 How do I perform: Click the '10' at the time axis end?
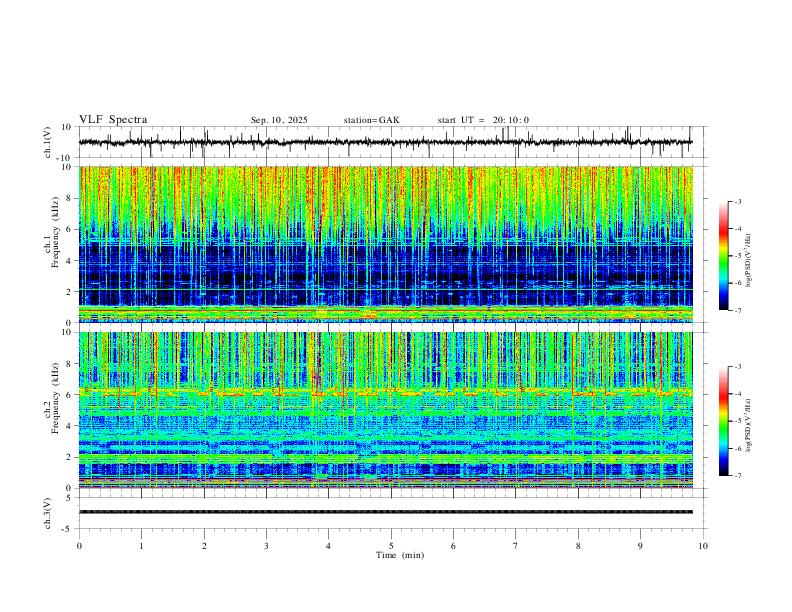pyautogui.click(x=703, y=546)
